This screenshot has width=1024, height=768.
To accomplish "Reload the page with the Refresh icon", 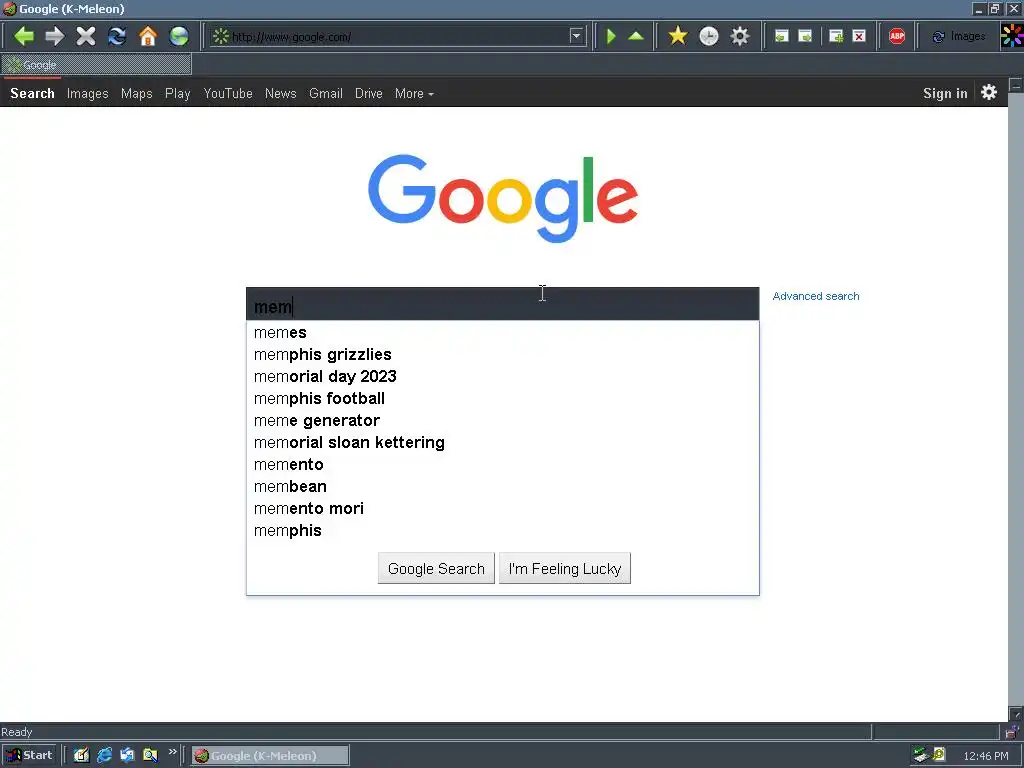I will click(x=117, y=36).
